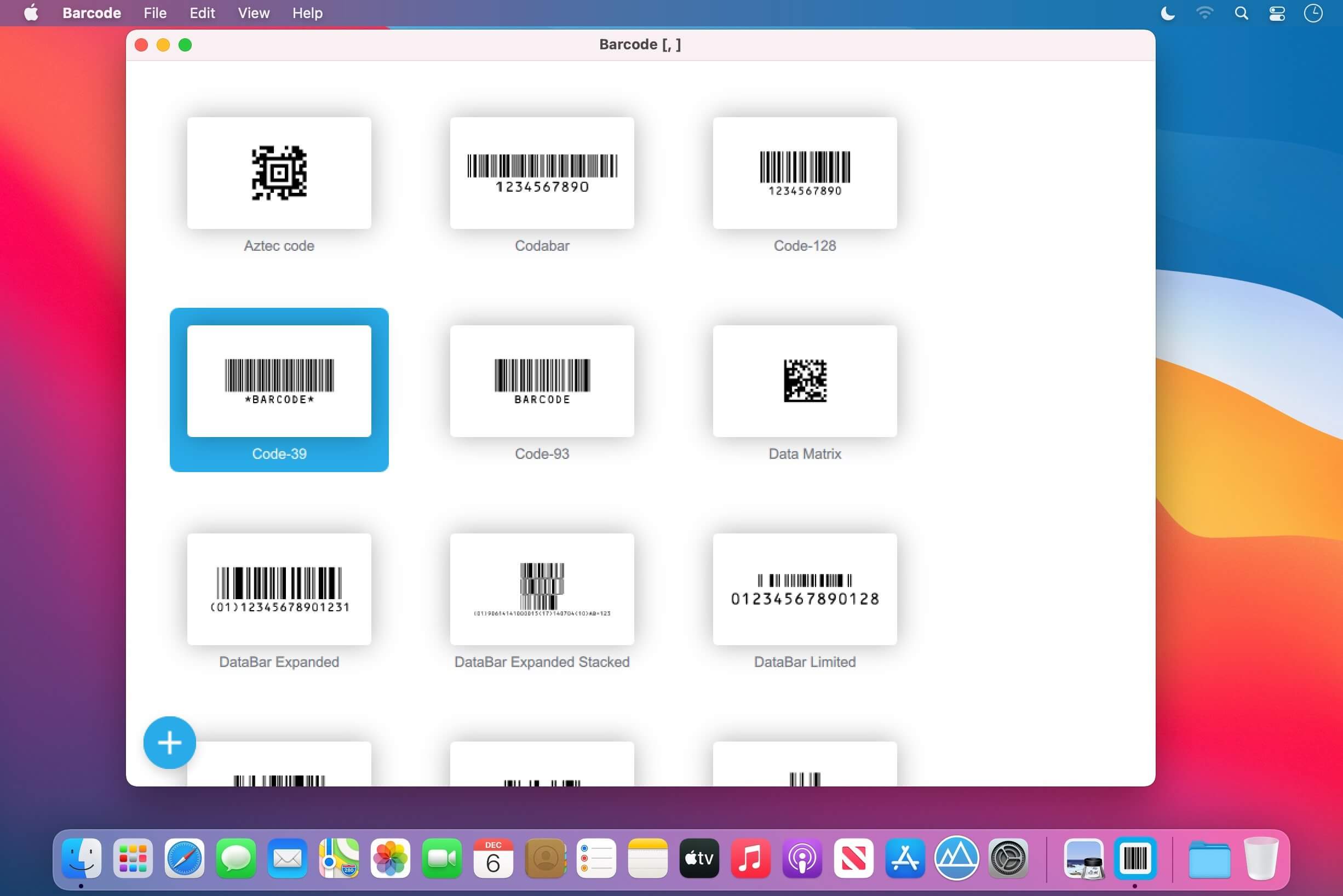Open the Edit menu

202,13
